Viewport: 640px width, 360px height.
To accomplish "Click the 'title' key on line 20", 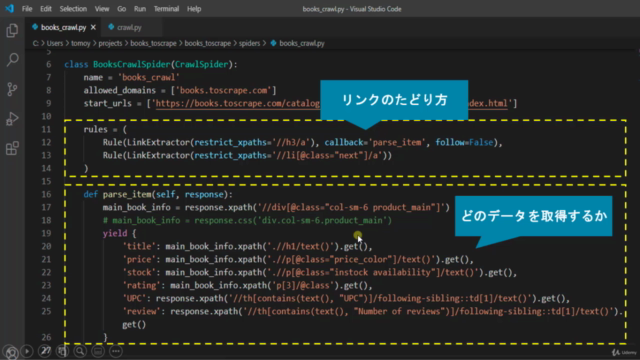I will (139, 247).
